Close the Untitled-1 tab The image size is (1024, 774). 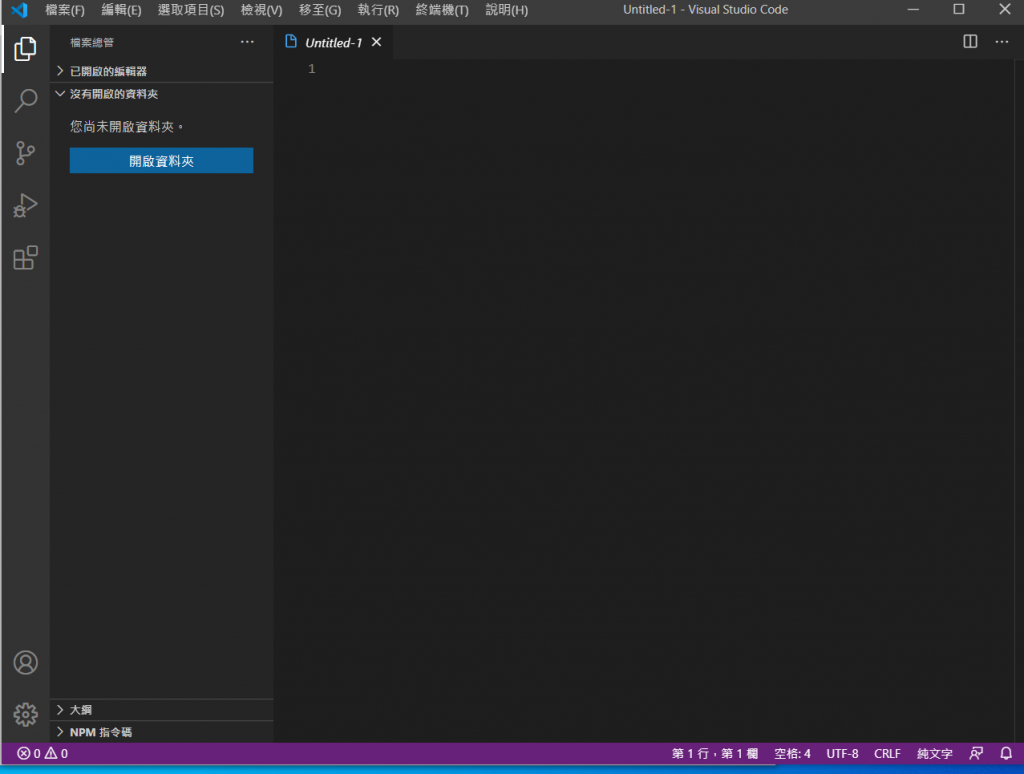pyautogui.click(x=376, y=42)
